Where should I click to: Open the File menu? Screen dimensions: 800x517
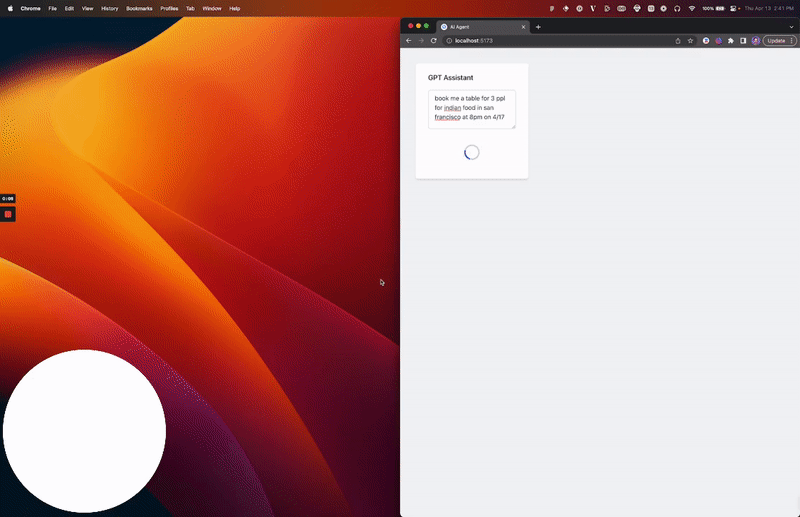coord(53,8)
